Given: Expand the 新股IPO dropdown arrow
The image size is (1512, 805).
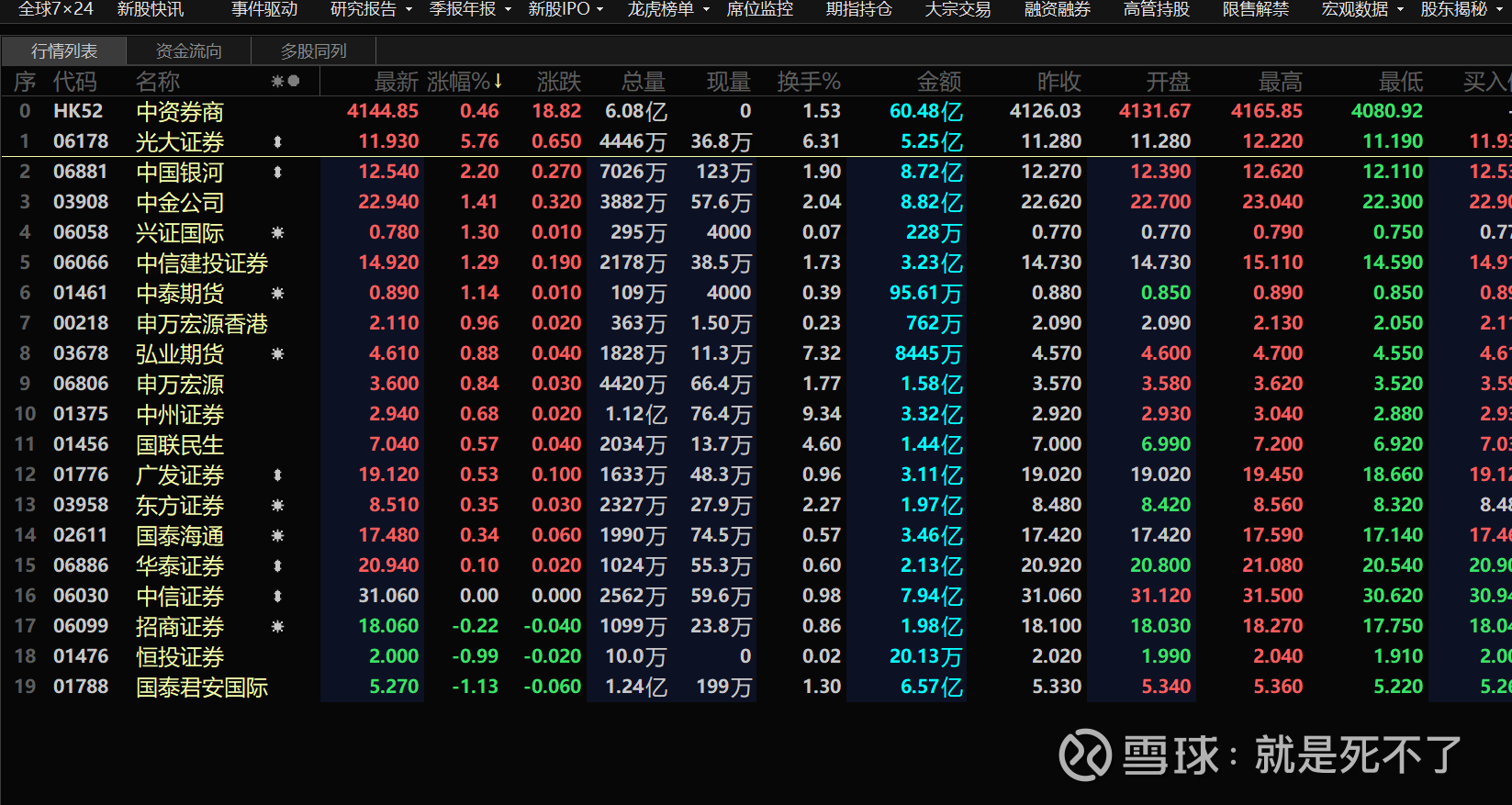Looking at the screenshot, I should 600,9.
